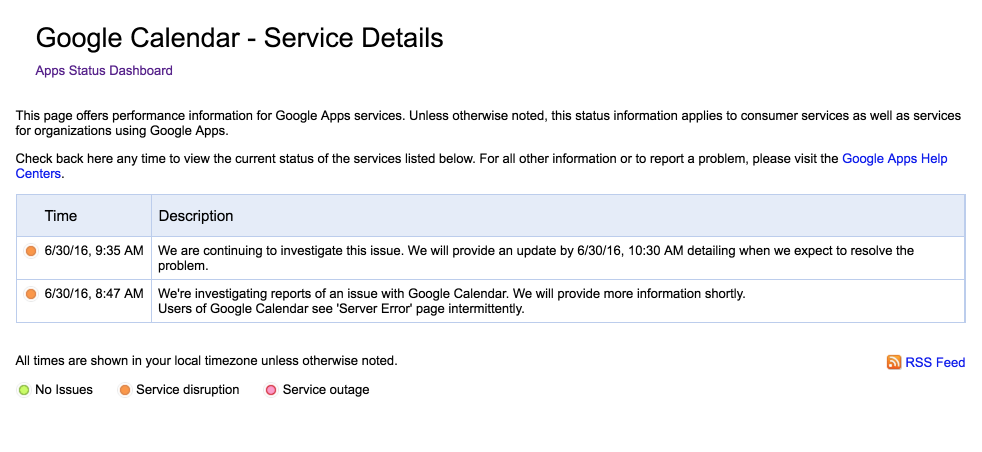The height and width of the screenshot is (452, 982).
Task: Click the 'Service outage' legend label
Action: click(x=326, y=390)
